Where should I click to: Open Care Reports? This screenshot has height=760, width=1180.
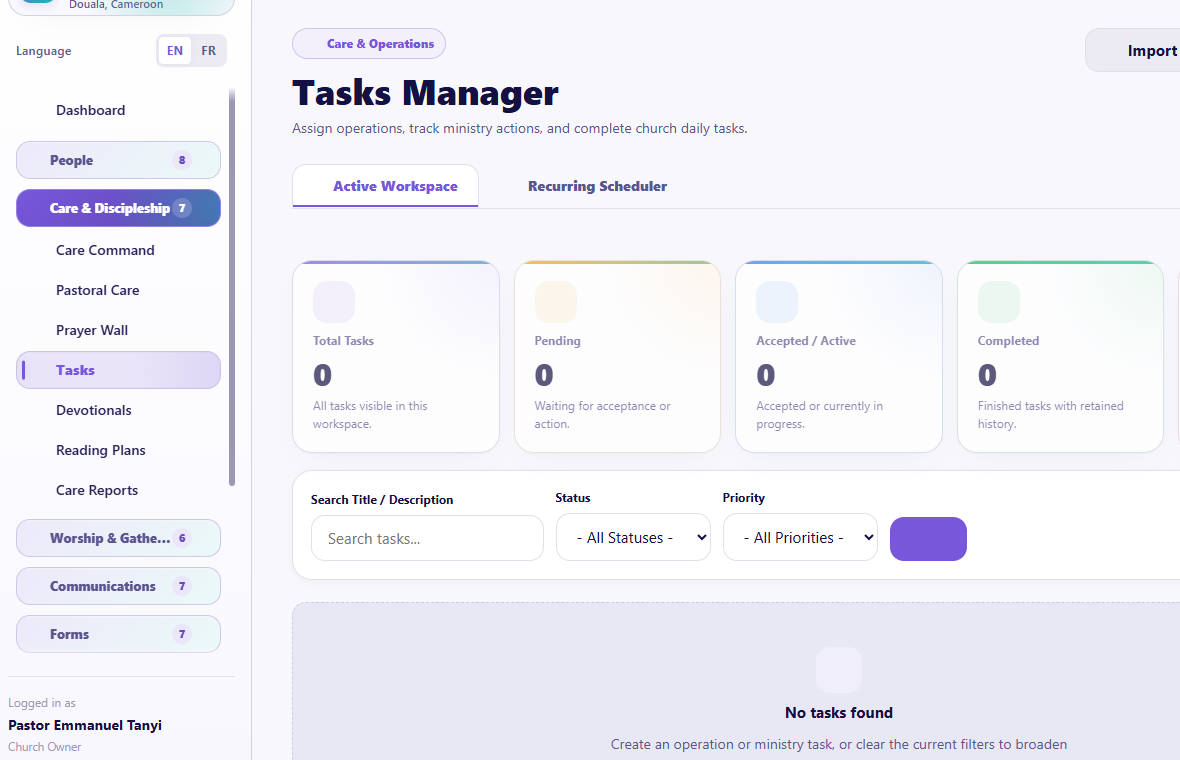click(118, 490)
